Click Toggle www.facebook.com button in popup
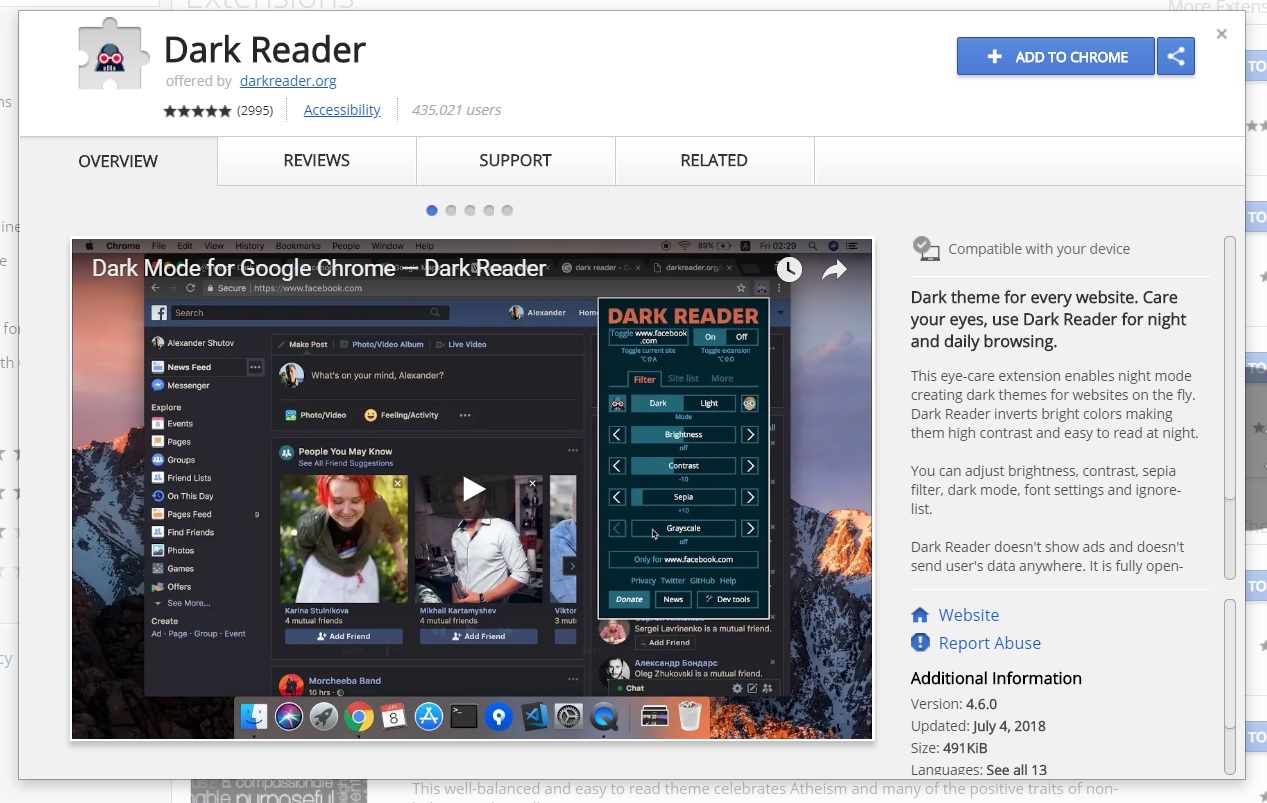This screenshot has width=1267, height=803. tap(649, 337)
